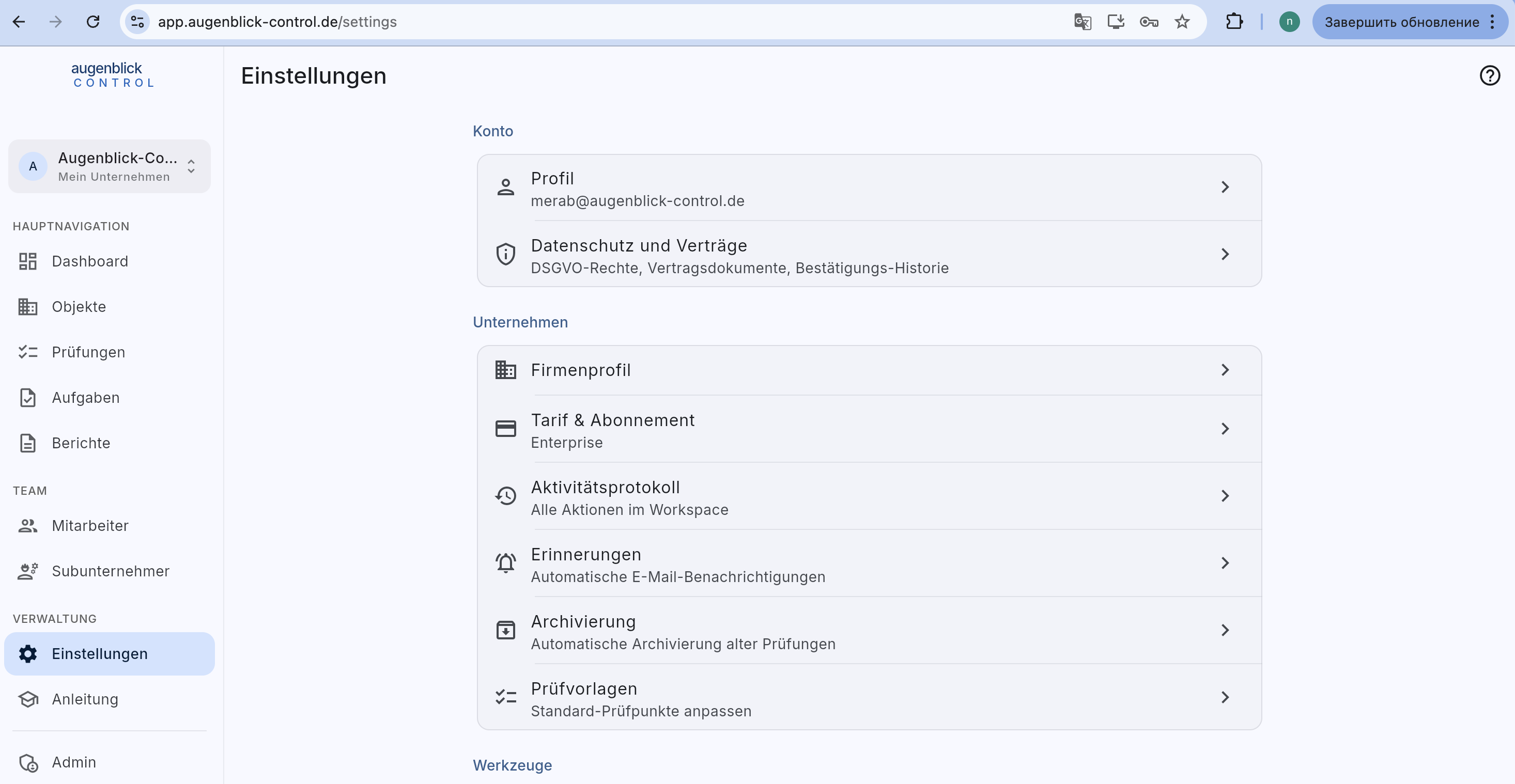Click the site information icon in address bar
The height and width of the screenshot is (784, 1515).
point(137,22)
